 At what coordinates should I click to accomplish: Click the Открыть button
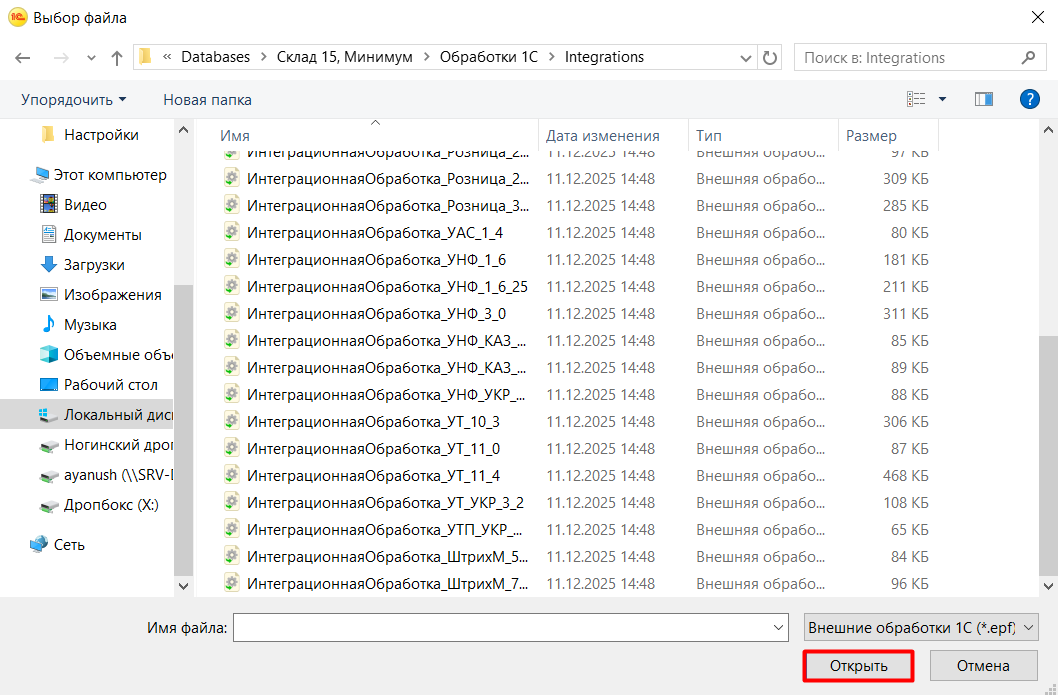coord(858,666)
